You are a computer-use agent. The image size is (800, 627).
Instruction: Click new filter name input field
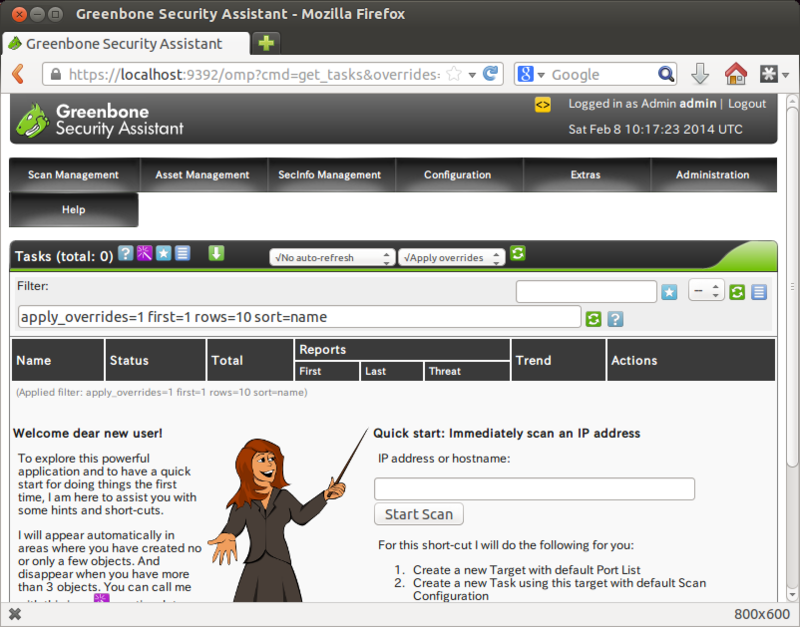pyautogui.click(x=586, y=291)
